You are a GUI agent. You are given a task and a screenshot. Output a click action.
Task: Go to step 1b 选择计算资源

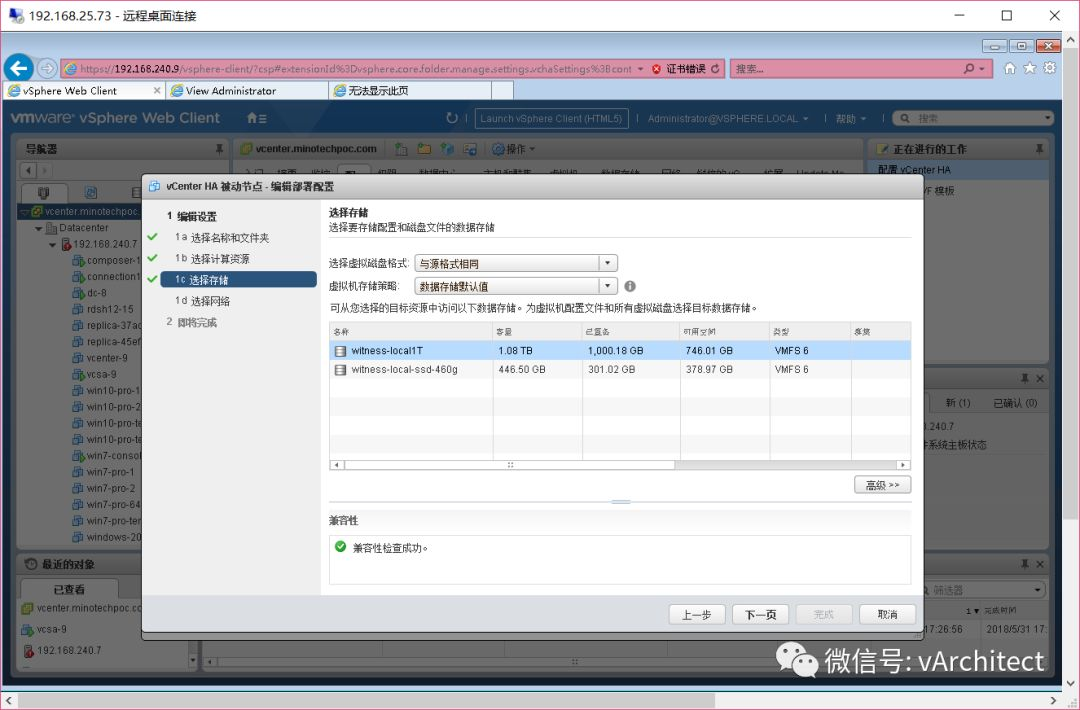(x=212, y=259)
